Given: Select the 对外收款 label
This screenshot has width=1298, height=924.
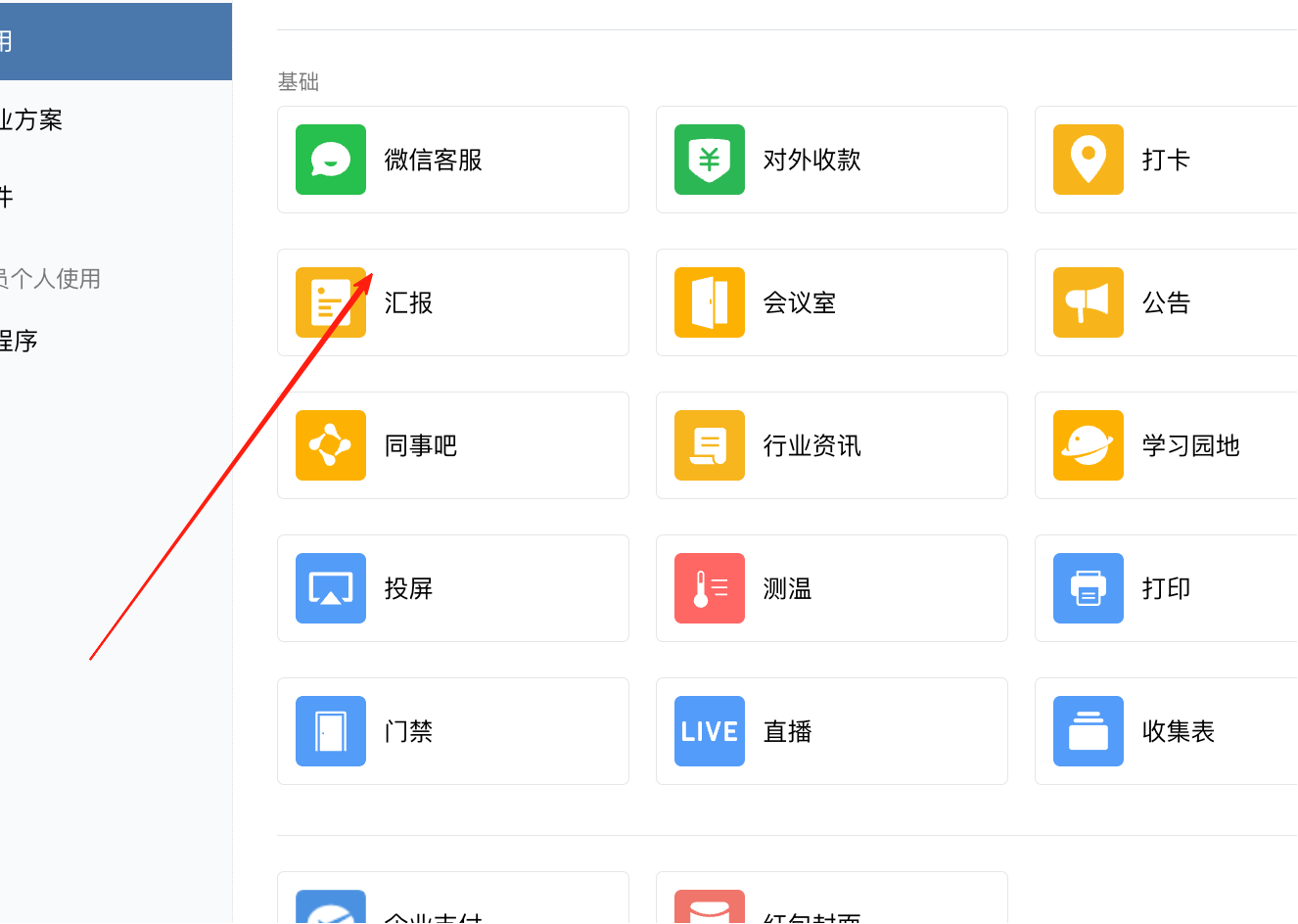Looking at the screenshot, I should click(812, 160).
